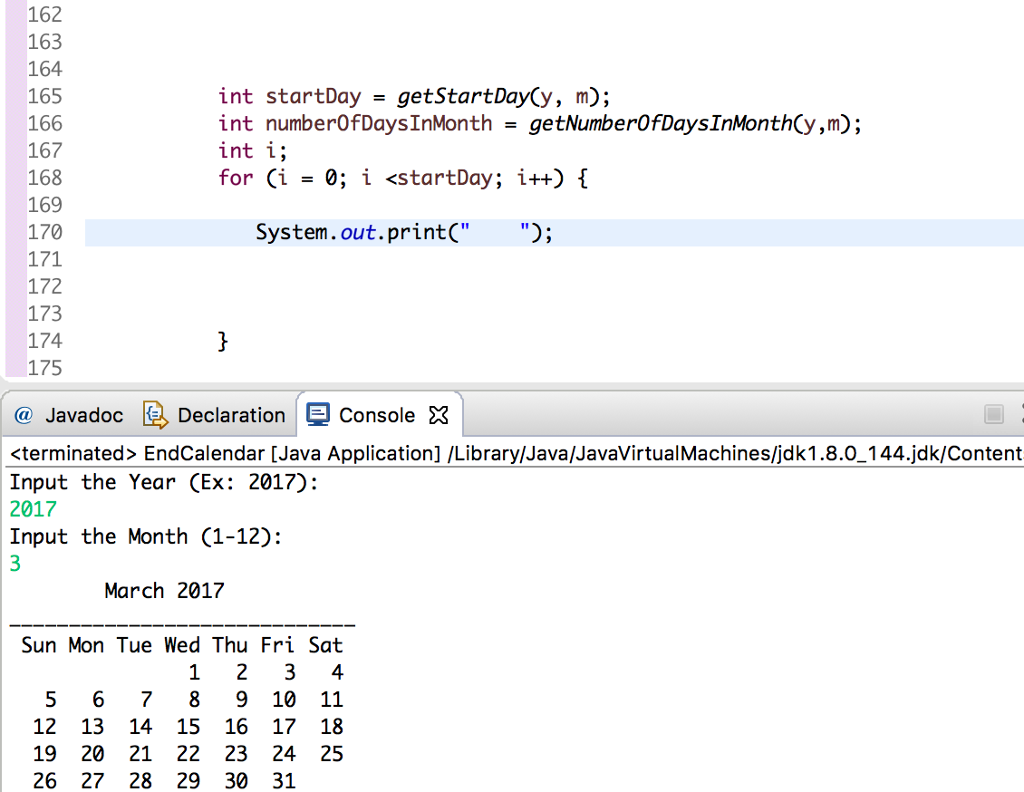Image resolution: width=1024 pixels, height=792 pixels.
Task: Select the Console tab
Action: pyautogui.click(x=377, y=415)
